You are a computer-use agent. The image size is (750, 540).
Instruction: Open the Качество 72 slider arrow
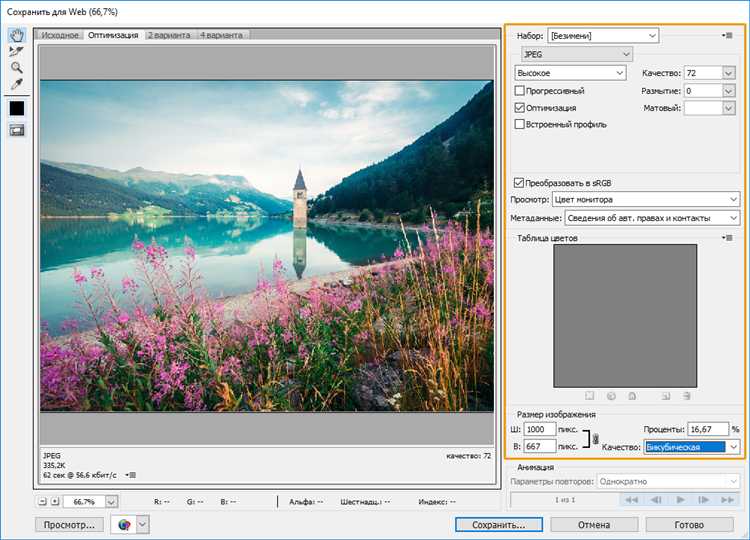728,73
